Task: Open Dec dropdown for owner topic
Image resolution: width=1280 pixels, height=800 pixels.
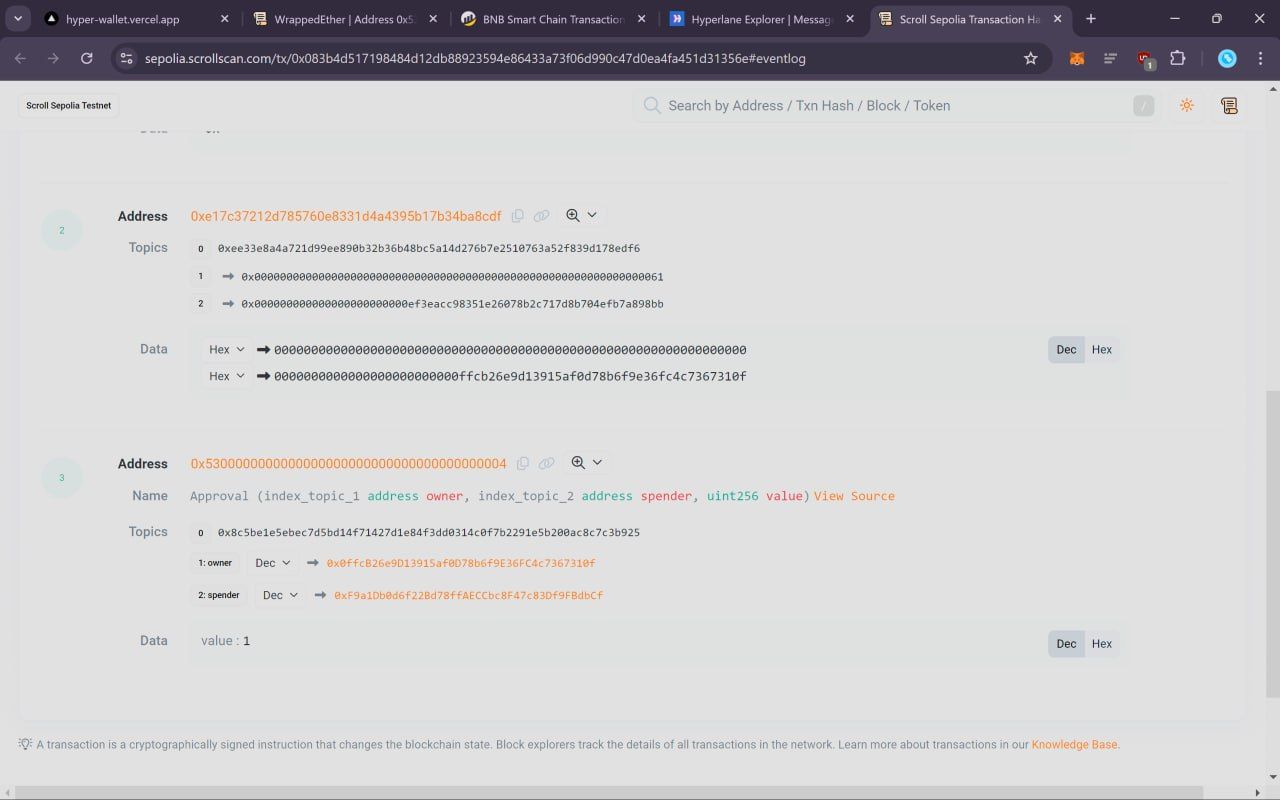Action: coord(273,563)
